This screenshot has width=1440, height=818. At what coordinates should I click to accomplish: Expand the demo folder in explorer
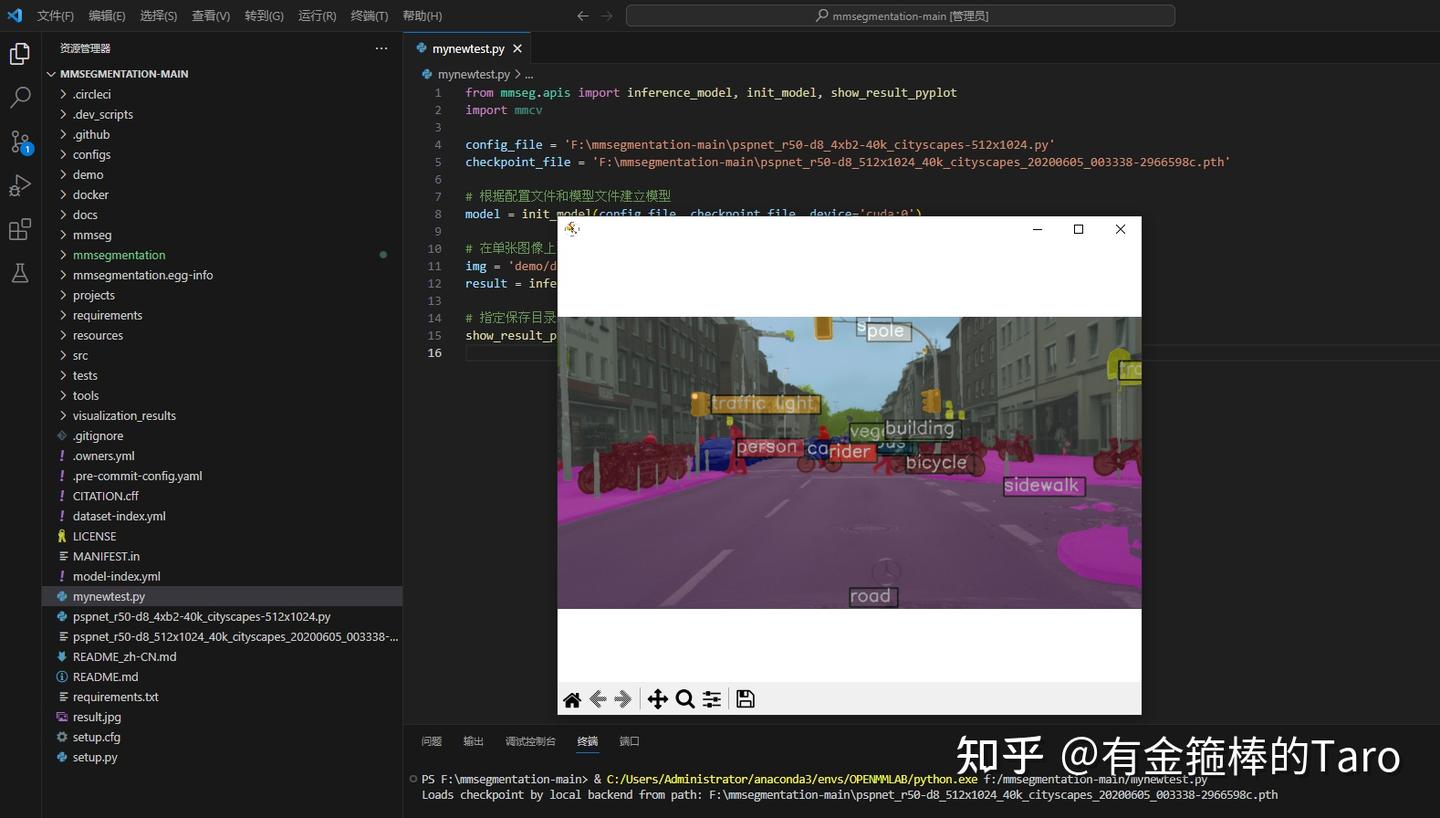(x=88, y=175)
